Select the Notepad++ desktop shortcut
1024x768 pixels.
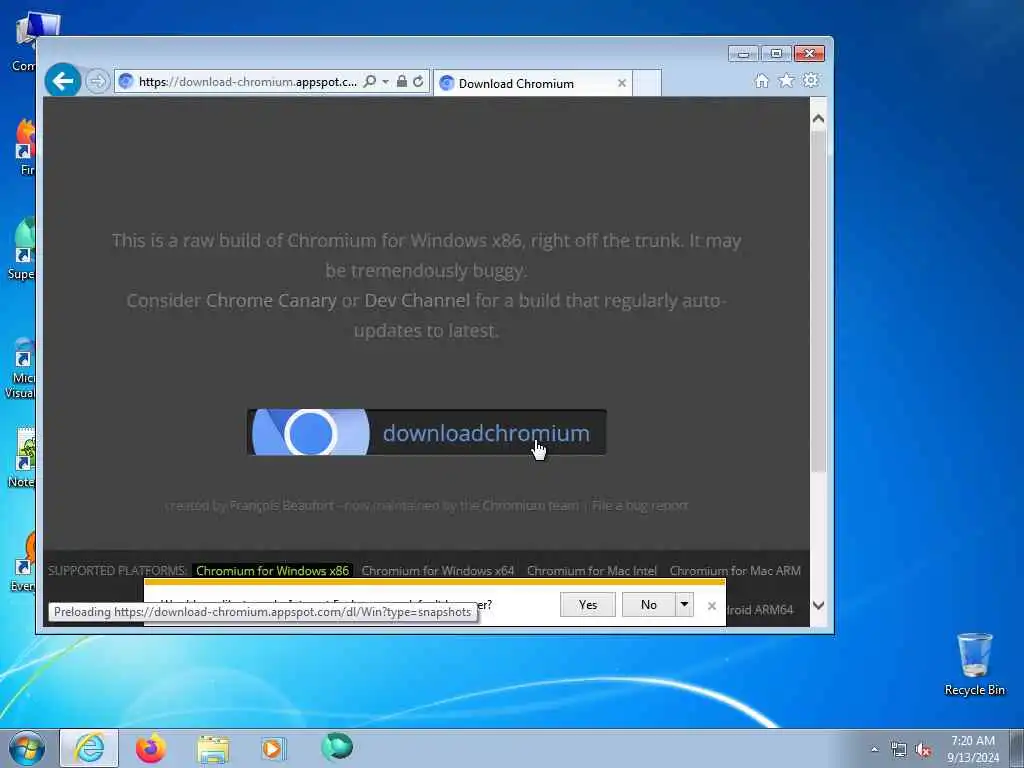point(23,458)
